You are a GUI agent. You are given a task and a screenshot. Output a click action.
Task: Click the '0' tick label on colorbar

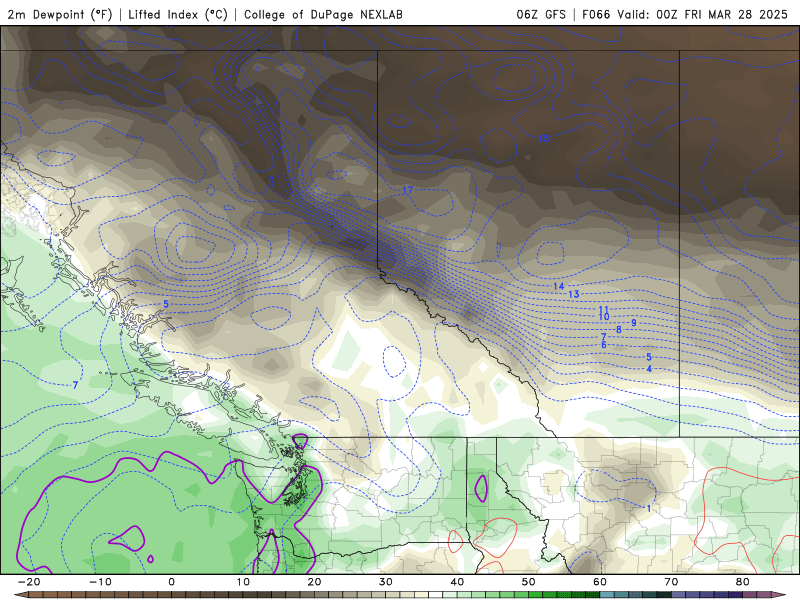coord(171,582)
